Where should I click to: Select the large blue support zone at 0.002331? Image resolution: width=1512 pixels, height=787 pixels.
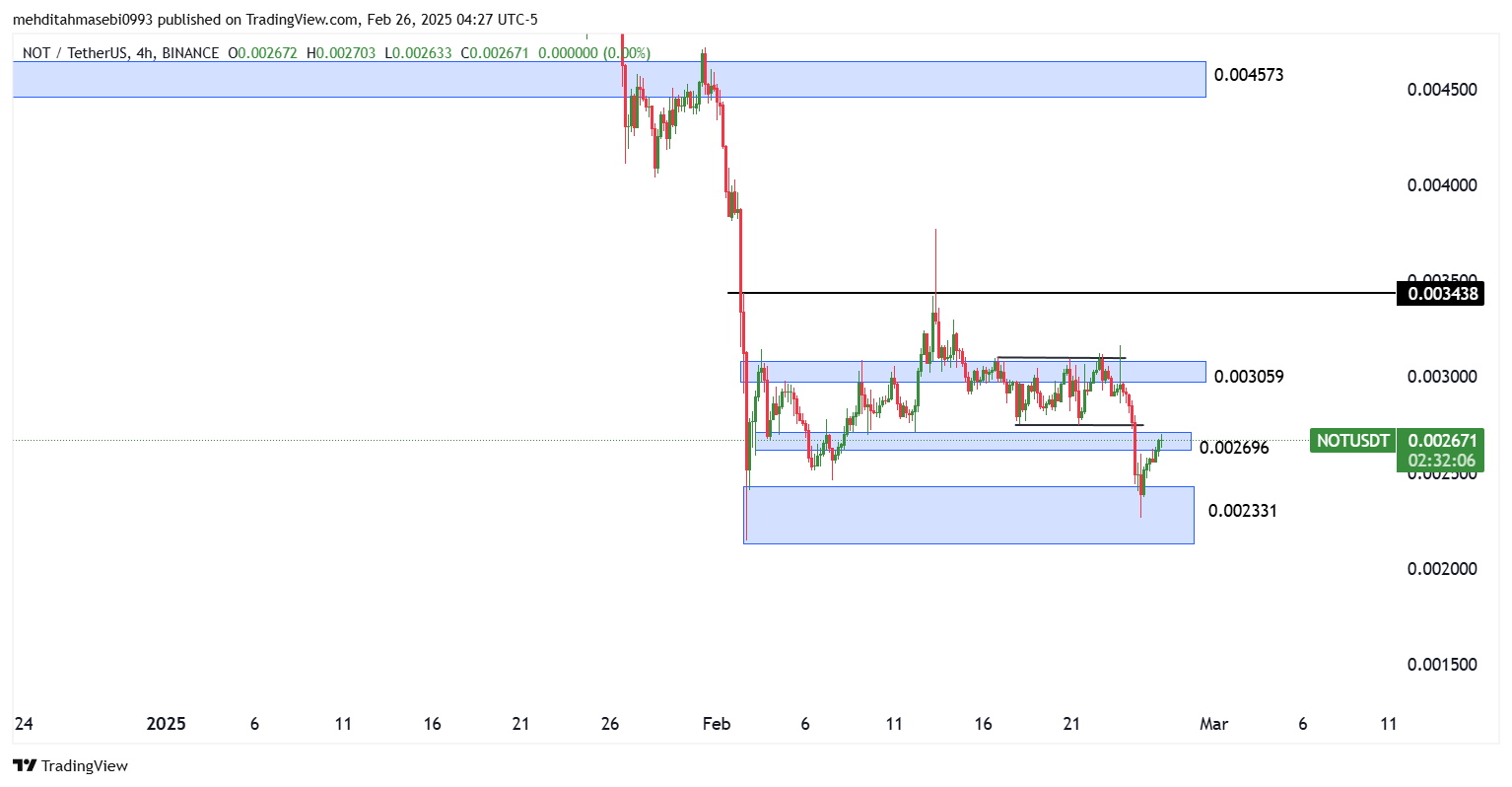(x=968, y=515)
